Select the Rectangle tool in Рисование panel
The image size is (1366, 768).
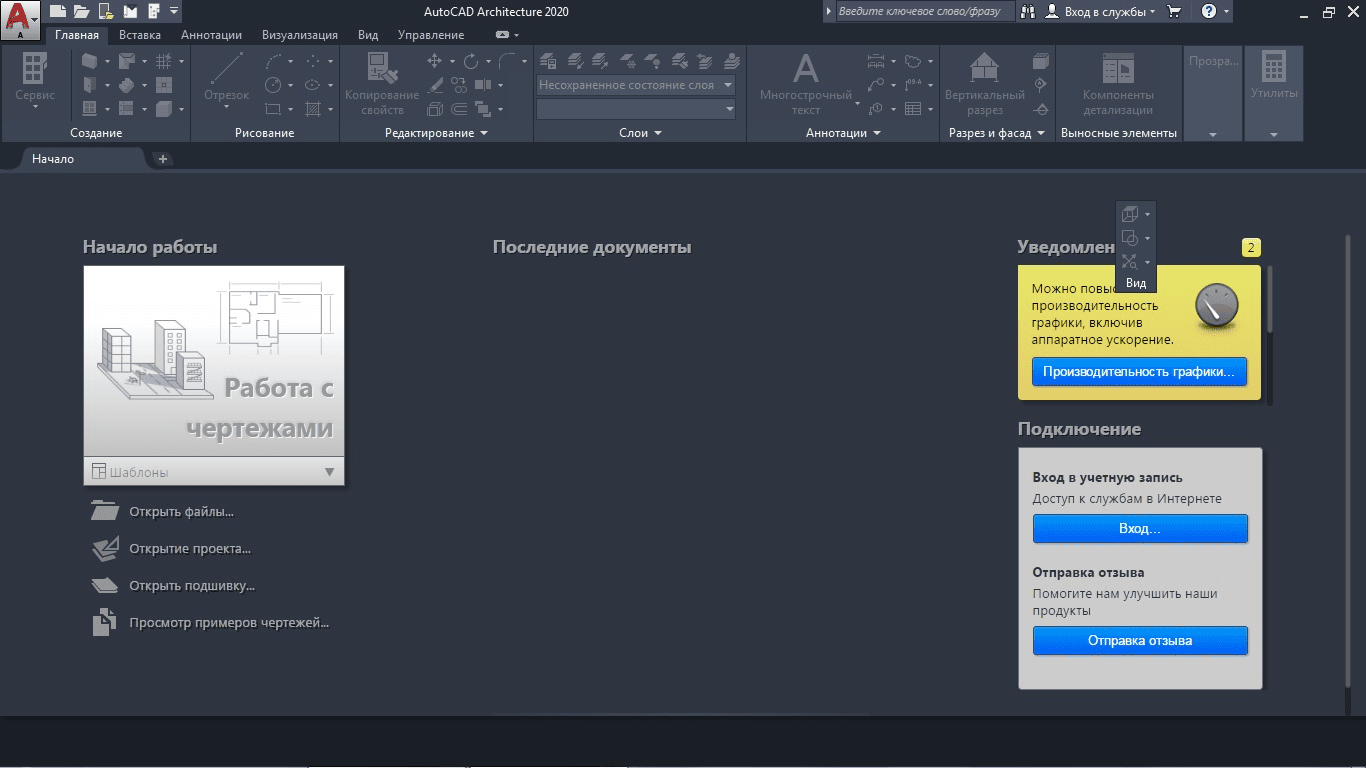[x=274, y=109]
